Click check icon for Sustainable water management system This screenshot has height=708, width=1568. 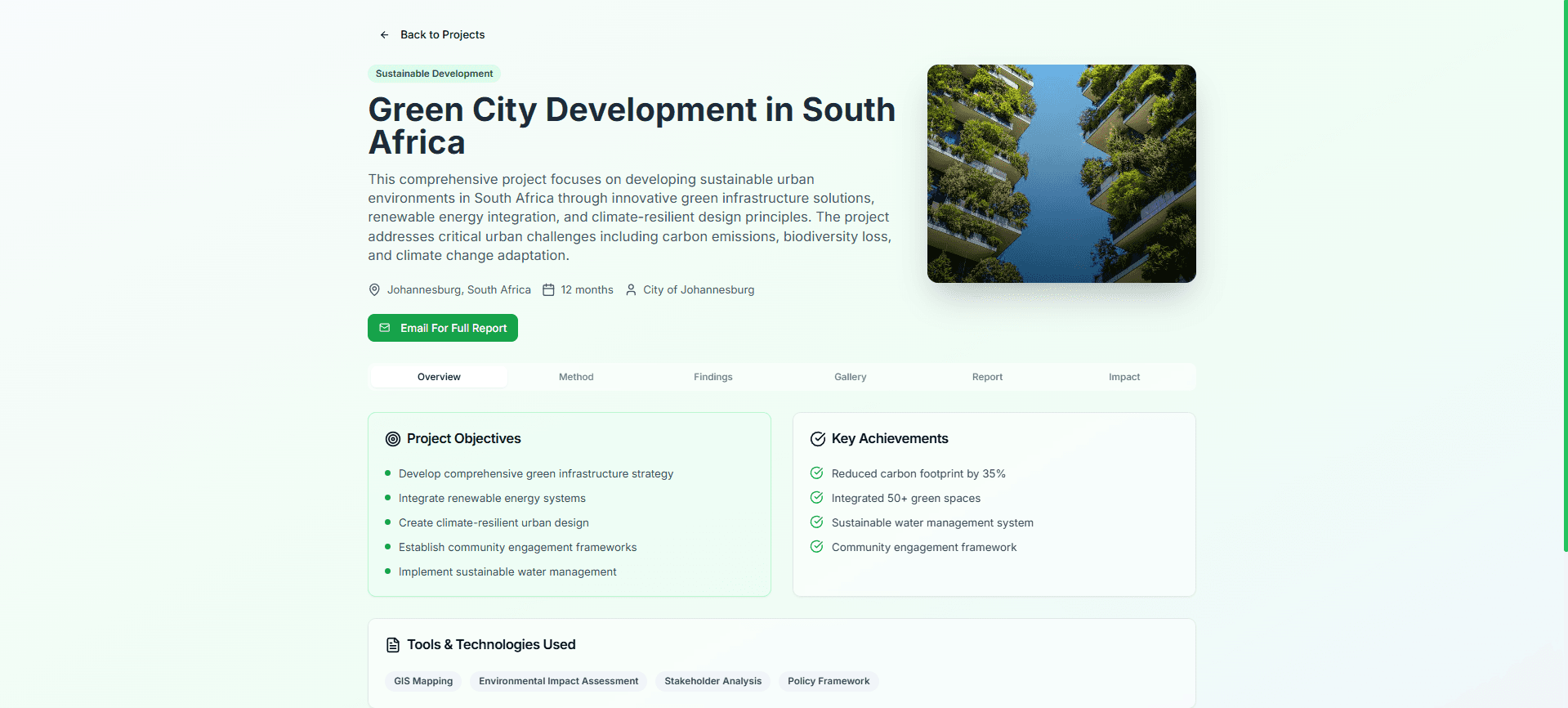[816, 522]
